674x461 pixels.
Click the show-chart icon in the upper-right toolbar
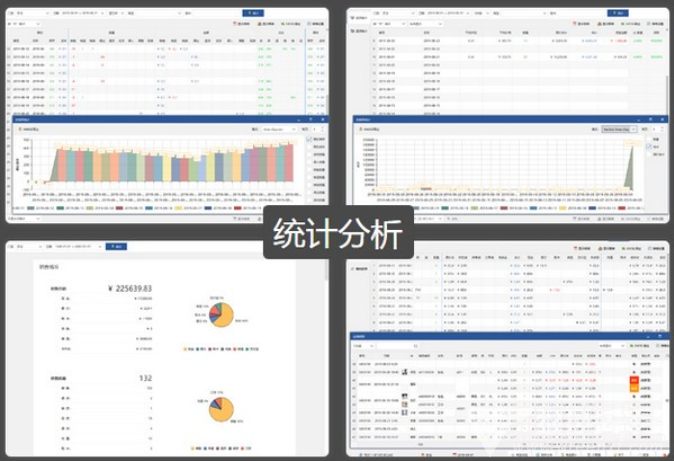click(x=600, y=24)
